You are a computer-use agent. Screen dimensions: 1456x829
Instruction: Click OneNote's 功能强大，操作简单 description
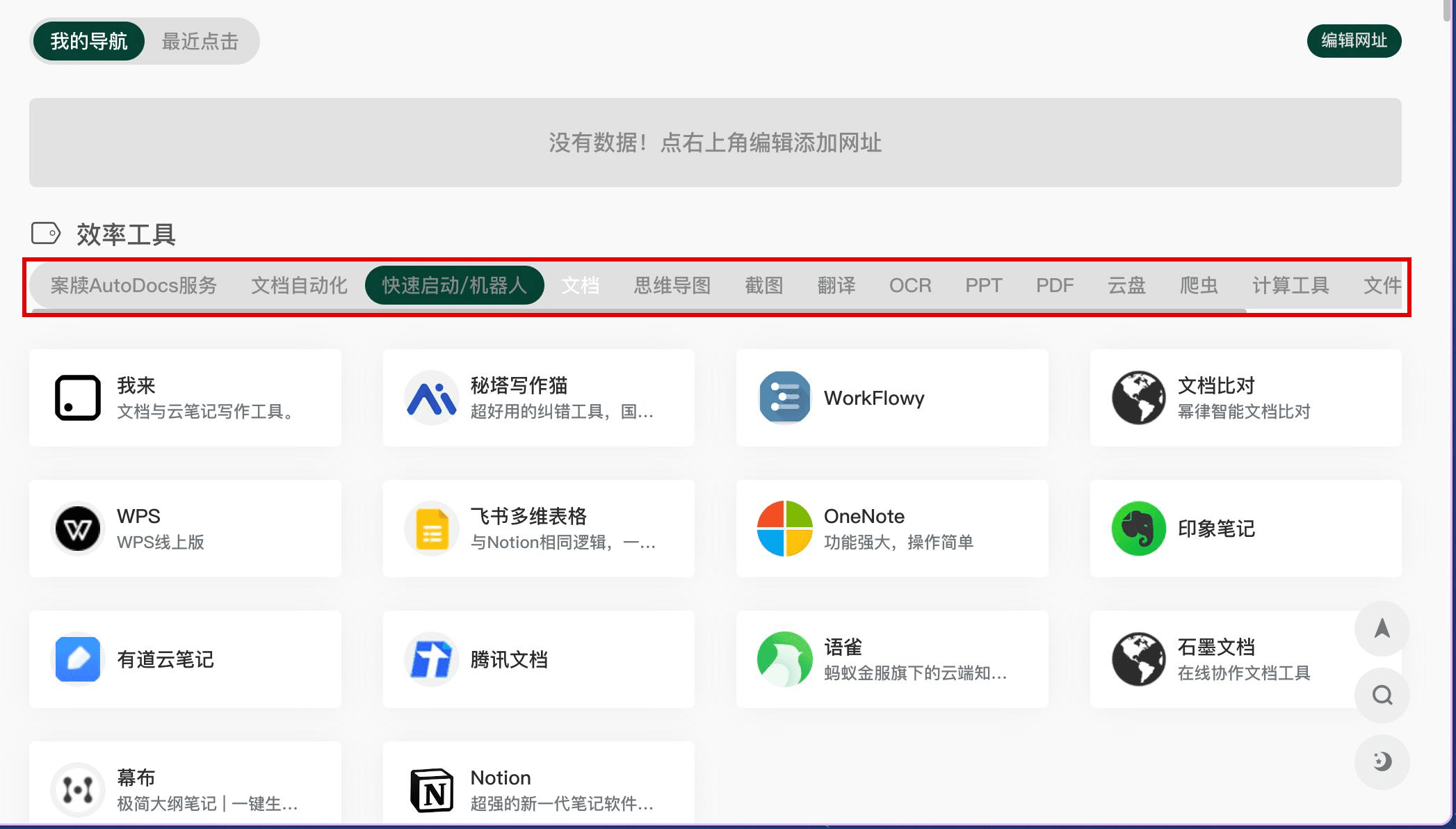[899, 542]
